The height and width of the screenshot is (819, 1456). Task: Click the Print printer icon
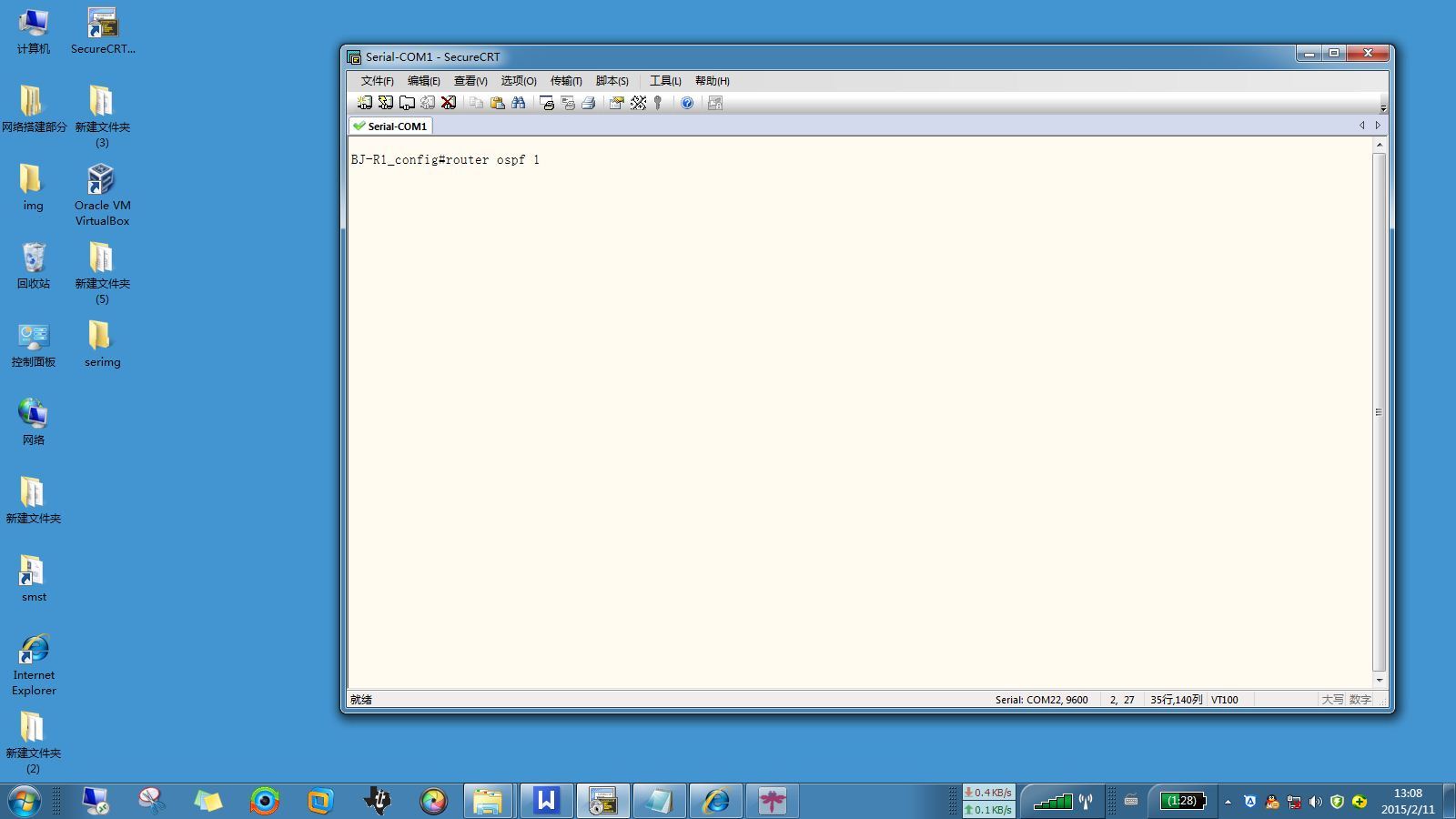[x=588, y=103]
